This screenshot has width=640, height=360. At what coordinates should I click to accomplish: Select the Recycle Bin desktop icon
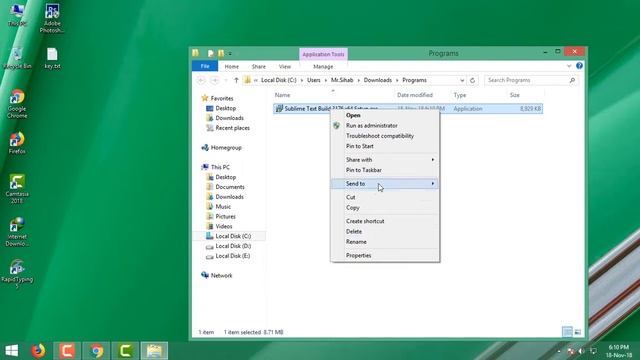17,58
